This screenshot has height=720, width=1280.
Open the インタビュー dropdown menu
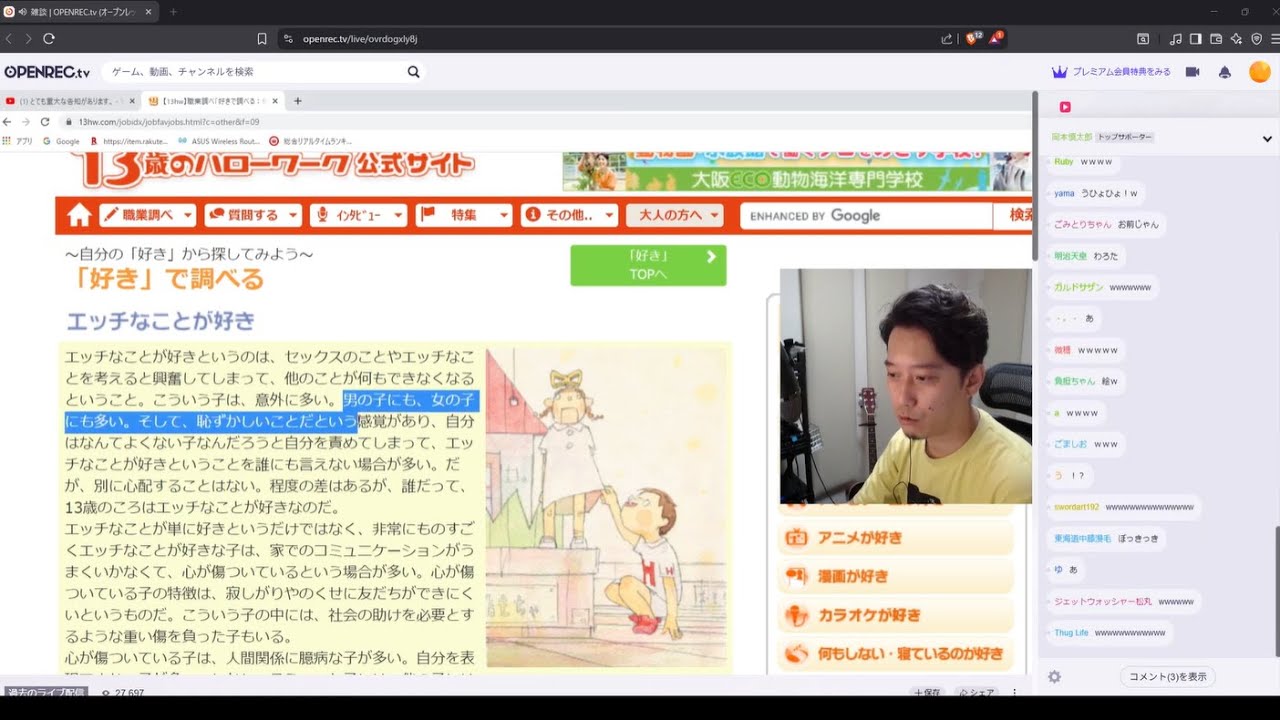tap(358, 215)
